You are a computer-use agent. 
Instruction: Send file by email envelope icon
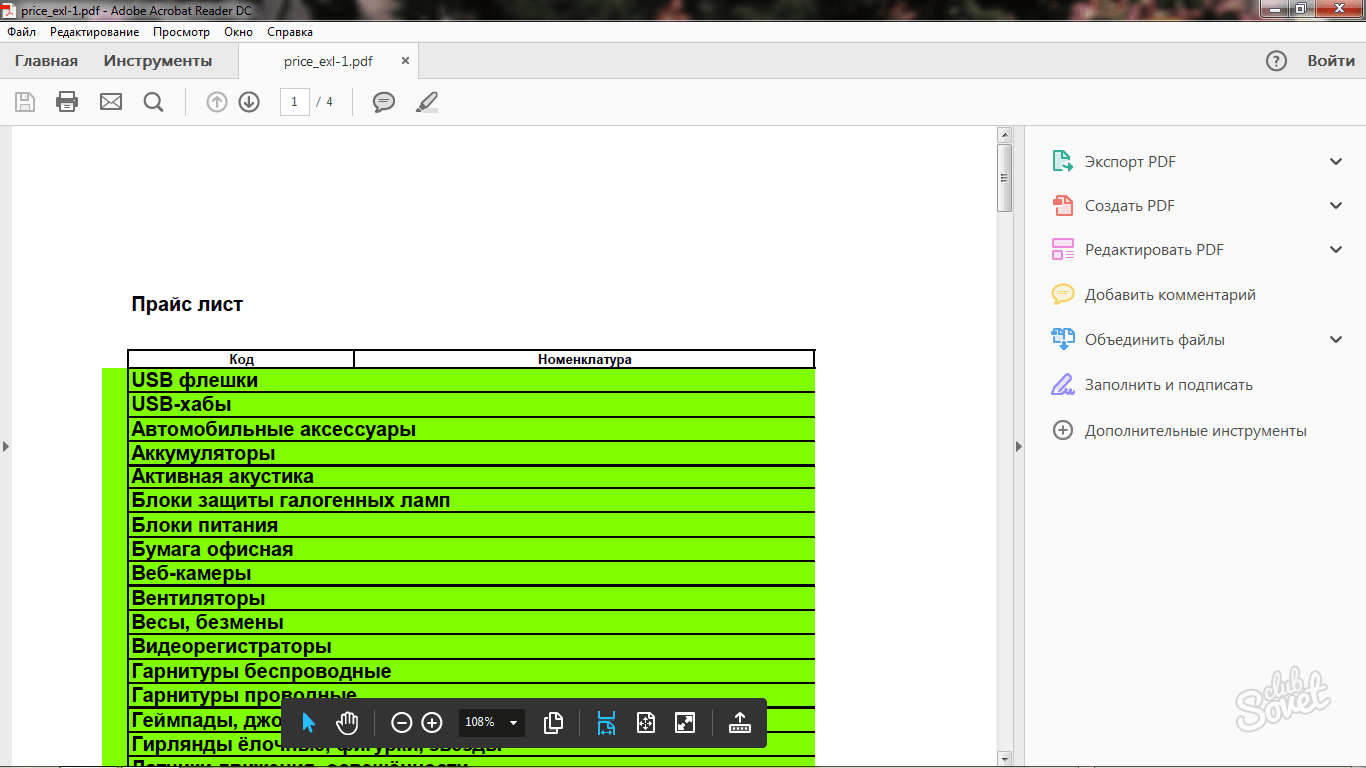pyautogui.click(x=111, y=102)
